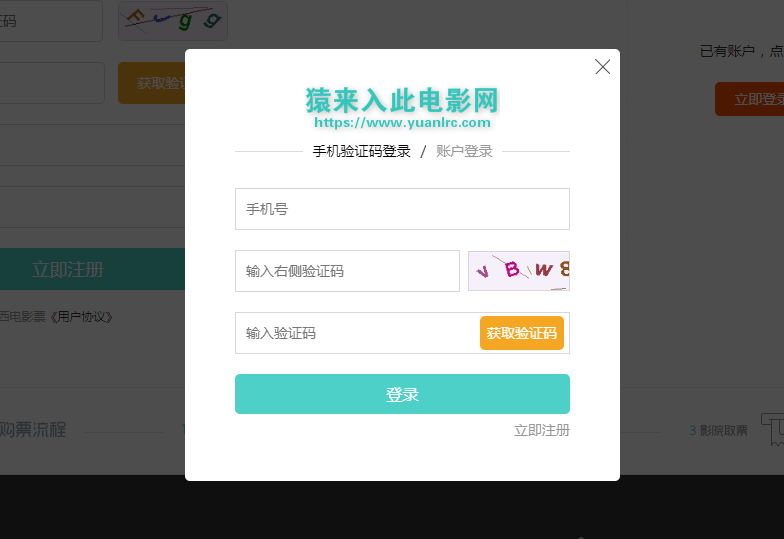Image resolution: width=784 pixels, height=539 pixels.
Task: Focus background field left of orange button
Action: point(52,83)
